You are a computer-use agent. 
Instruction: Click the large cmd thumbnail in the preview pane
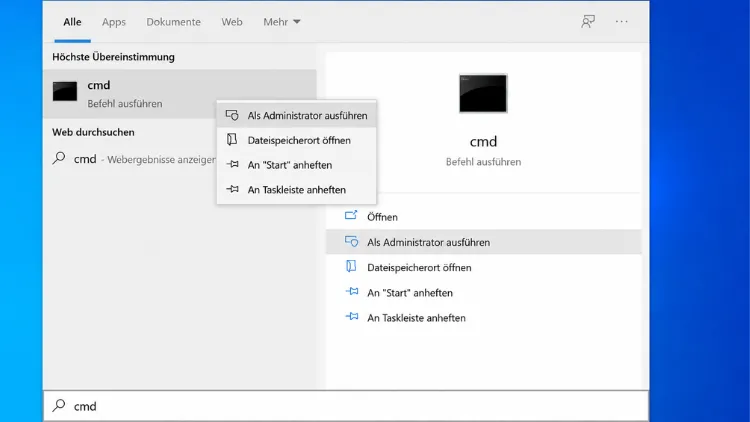click(483, 93)
